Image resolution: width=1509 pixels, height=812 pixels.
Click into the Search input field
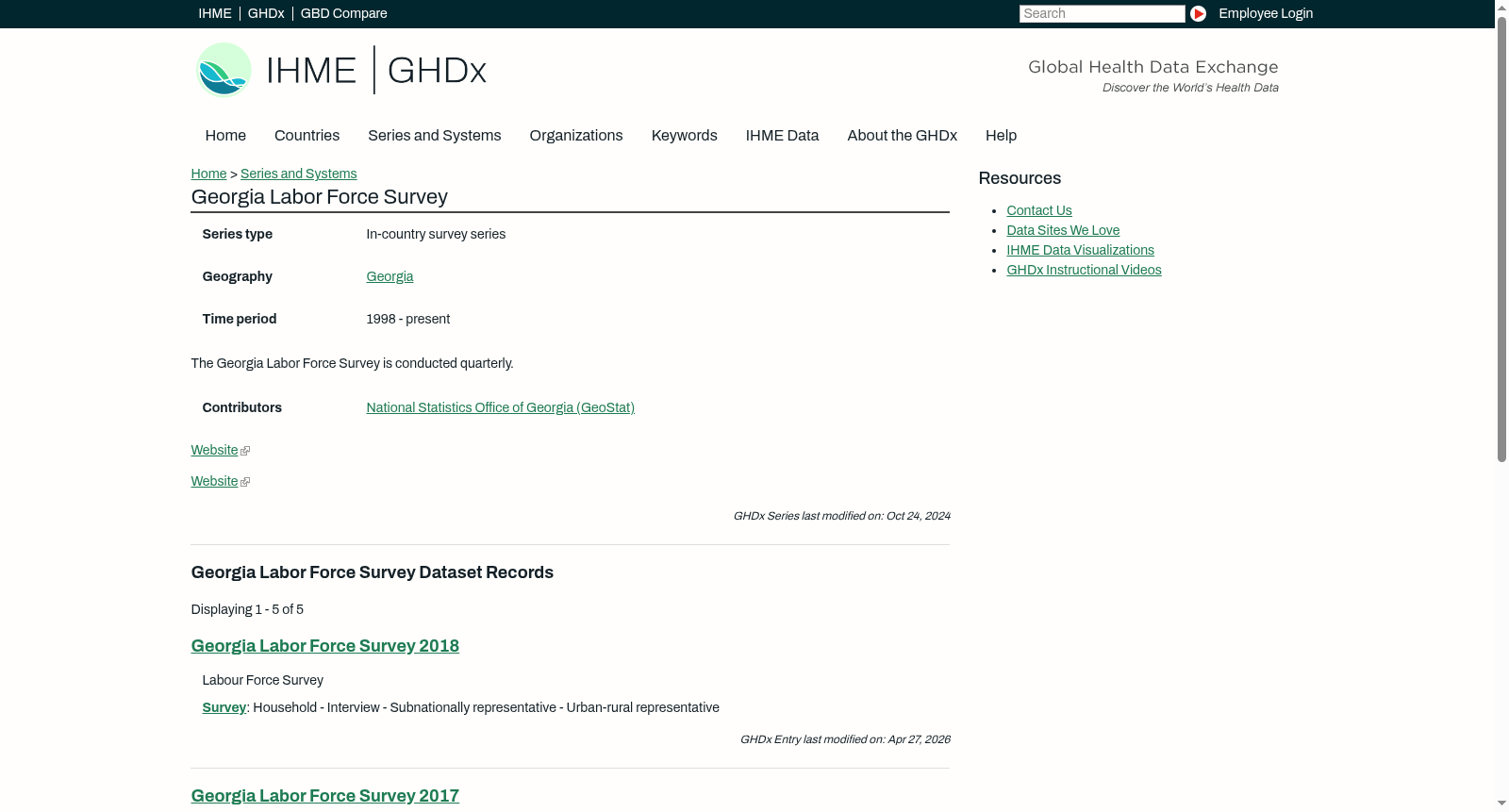pos(1102,13)
